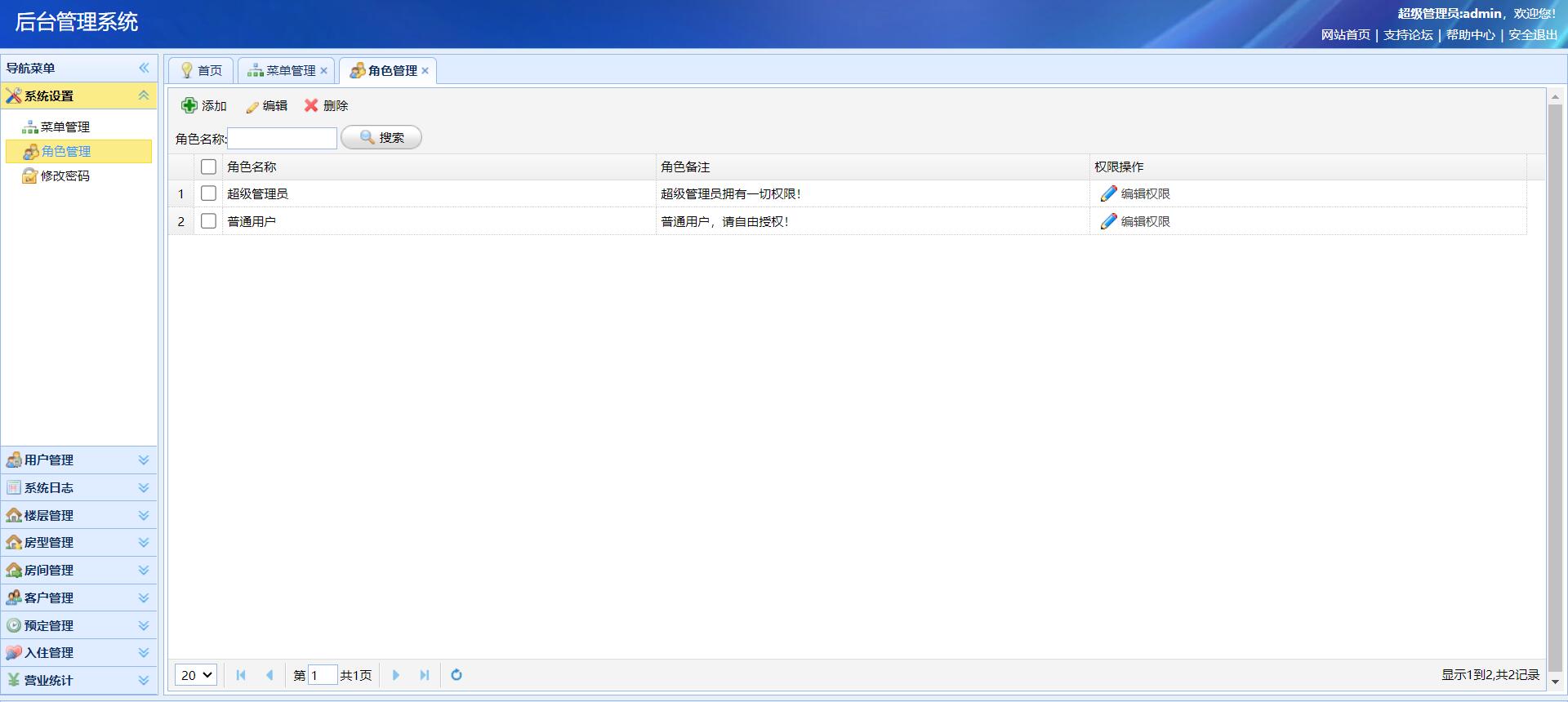Toggle the select-all checkbox in table header
Image resolution: width=1568 pixels, height=702 pixels.
[208, 167]
